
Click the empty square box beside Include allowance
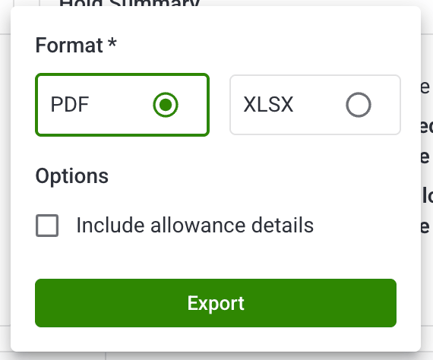click(x=47, y=225)
